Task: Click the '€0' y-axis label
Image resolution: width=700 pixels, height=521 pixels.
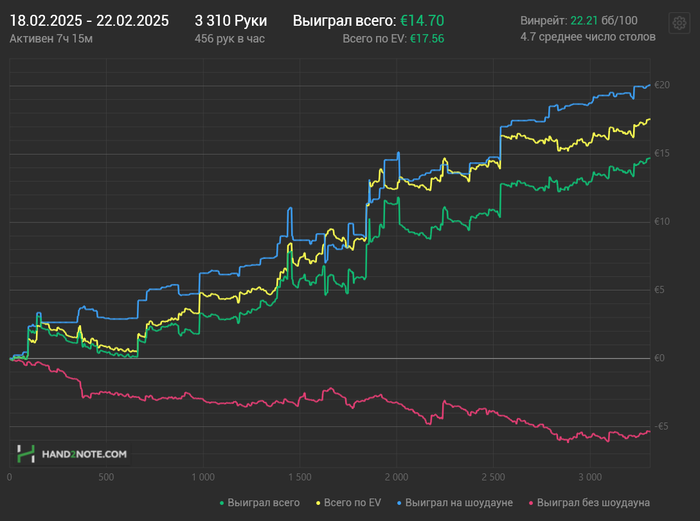Action: (x=659, y=358)
